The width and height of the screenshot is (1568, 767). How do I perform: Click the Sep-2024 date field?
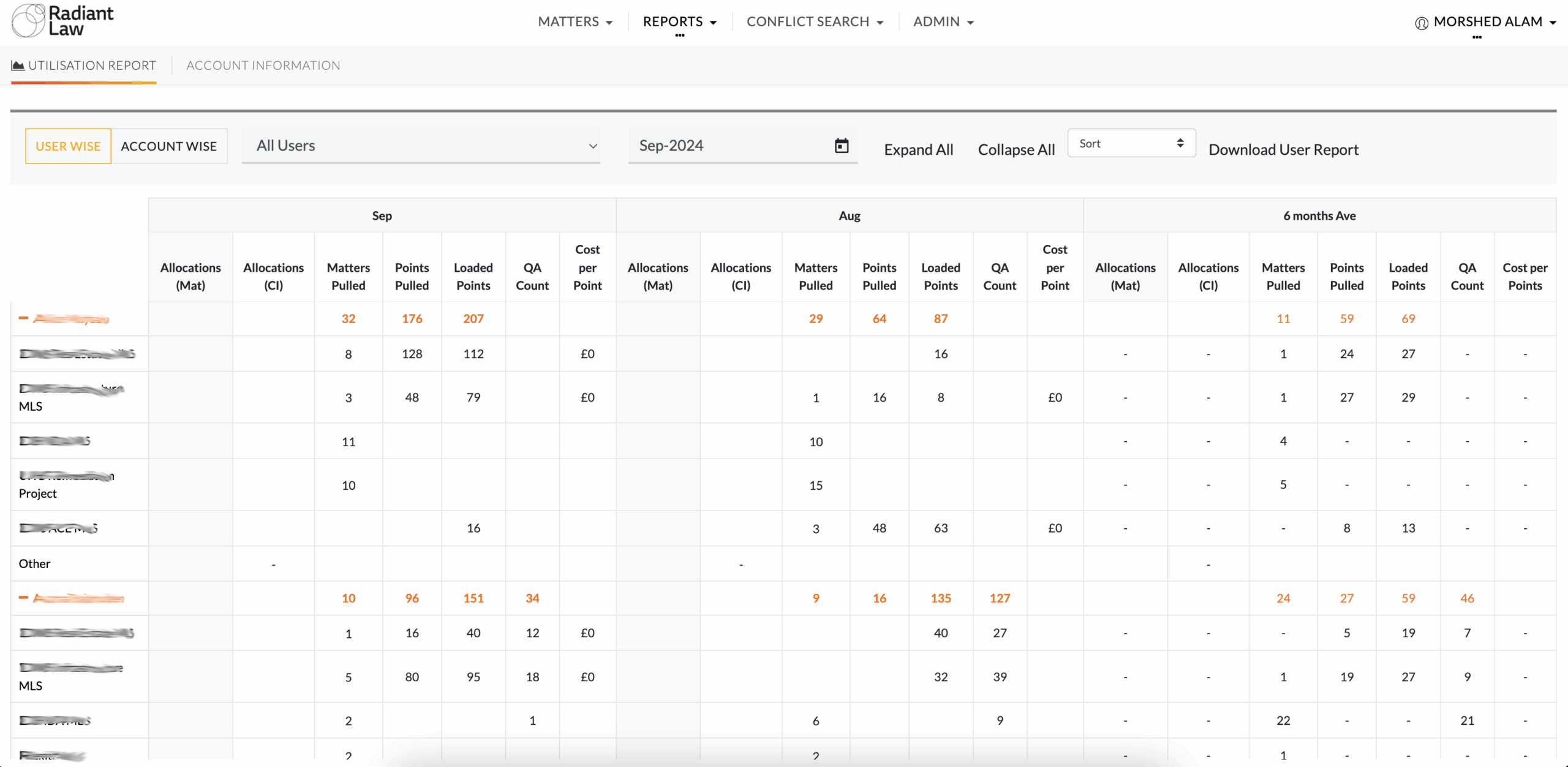pos(743,146)
